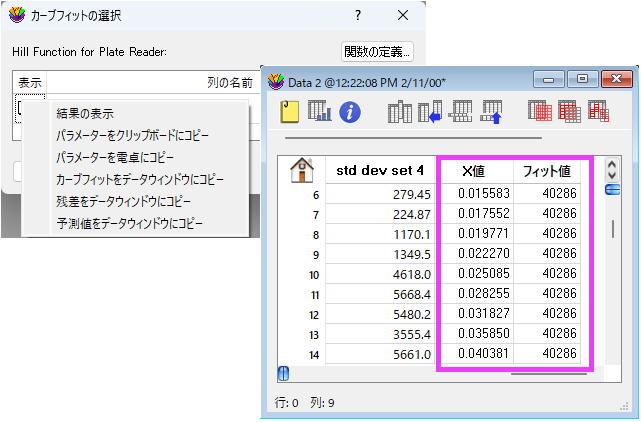641x422 pixels.
Task: Click column icon with blue left arrow
Action: pos(430,112)
